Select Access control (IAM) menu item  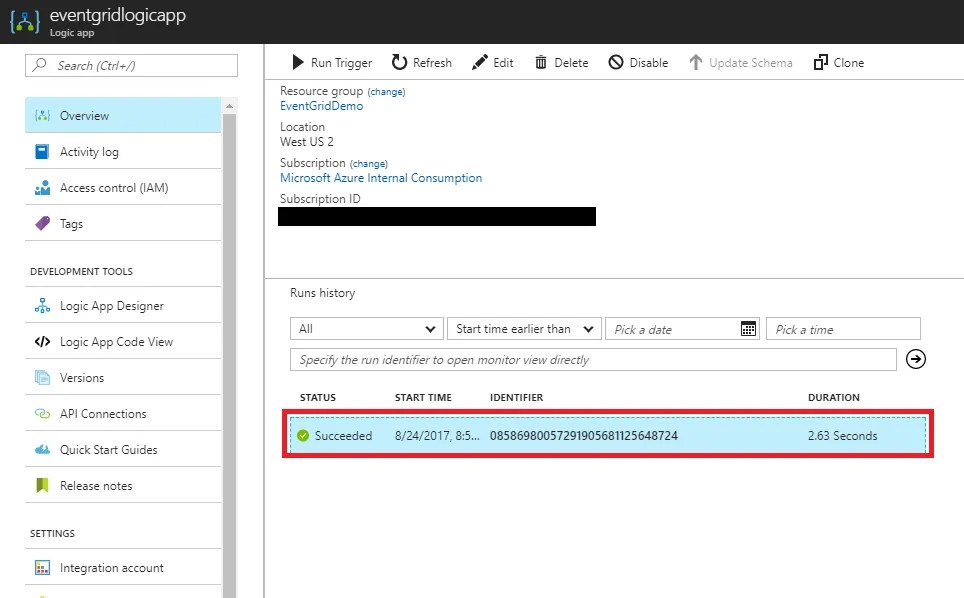point(123,187)
